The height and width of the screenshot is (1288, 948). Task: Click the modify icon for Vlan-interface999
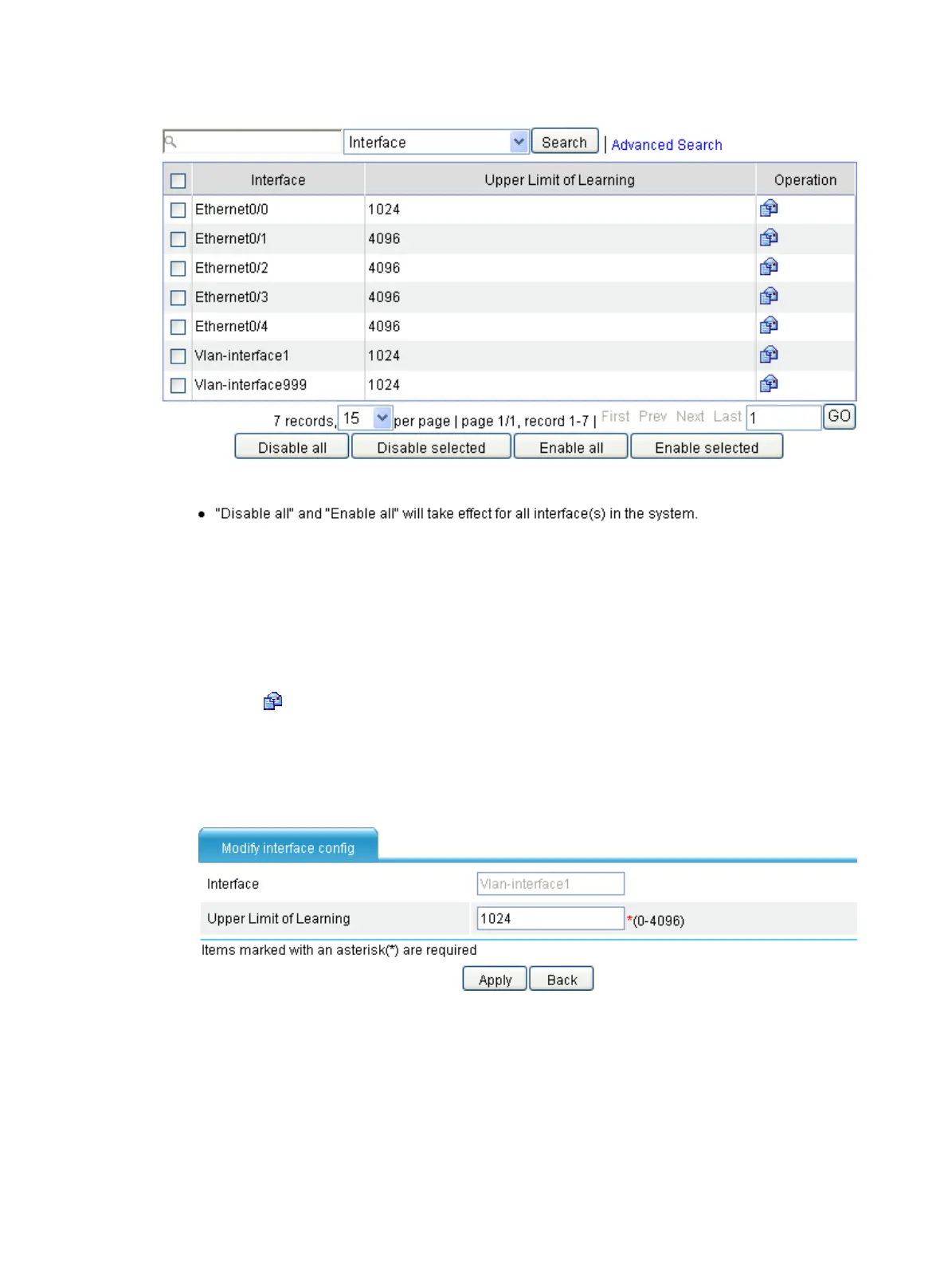(769, 384)
